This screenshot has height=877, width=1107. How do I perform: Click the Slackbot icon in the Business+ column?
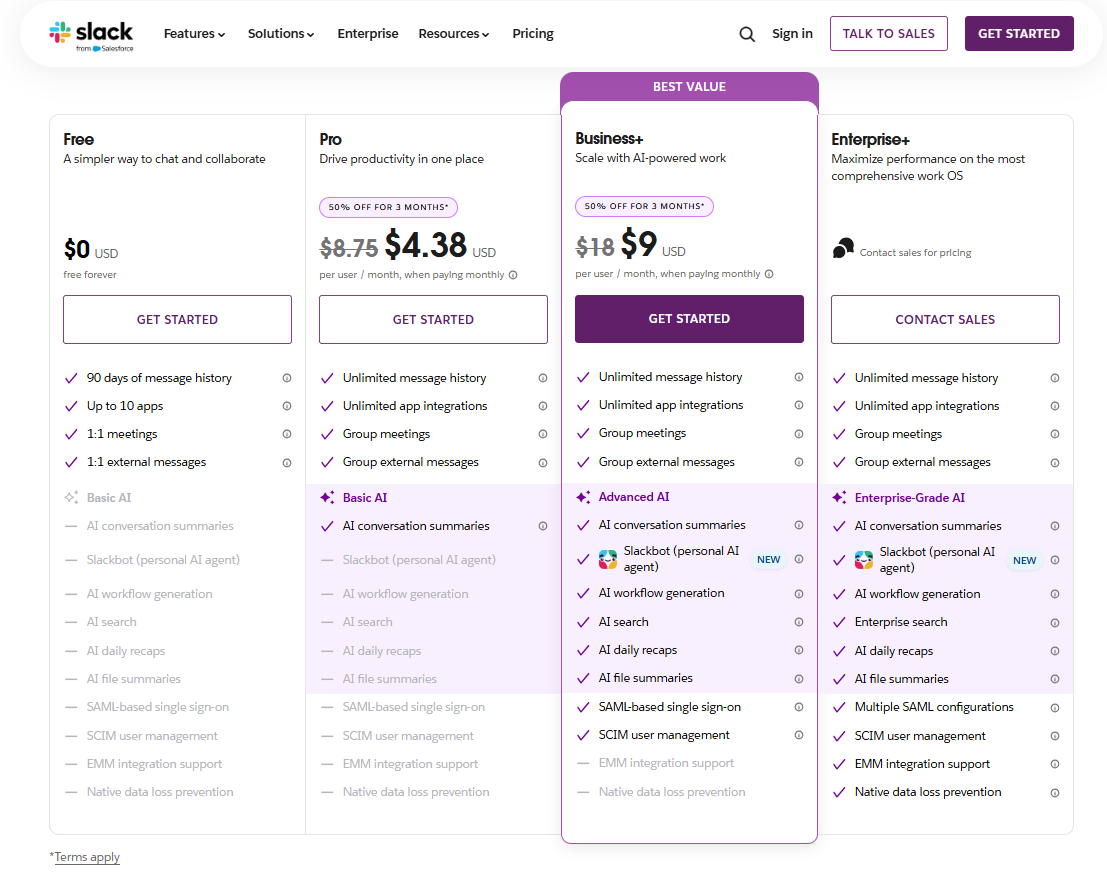point(608,559)
